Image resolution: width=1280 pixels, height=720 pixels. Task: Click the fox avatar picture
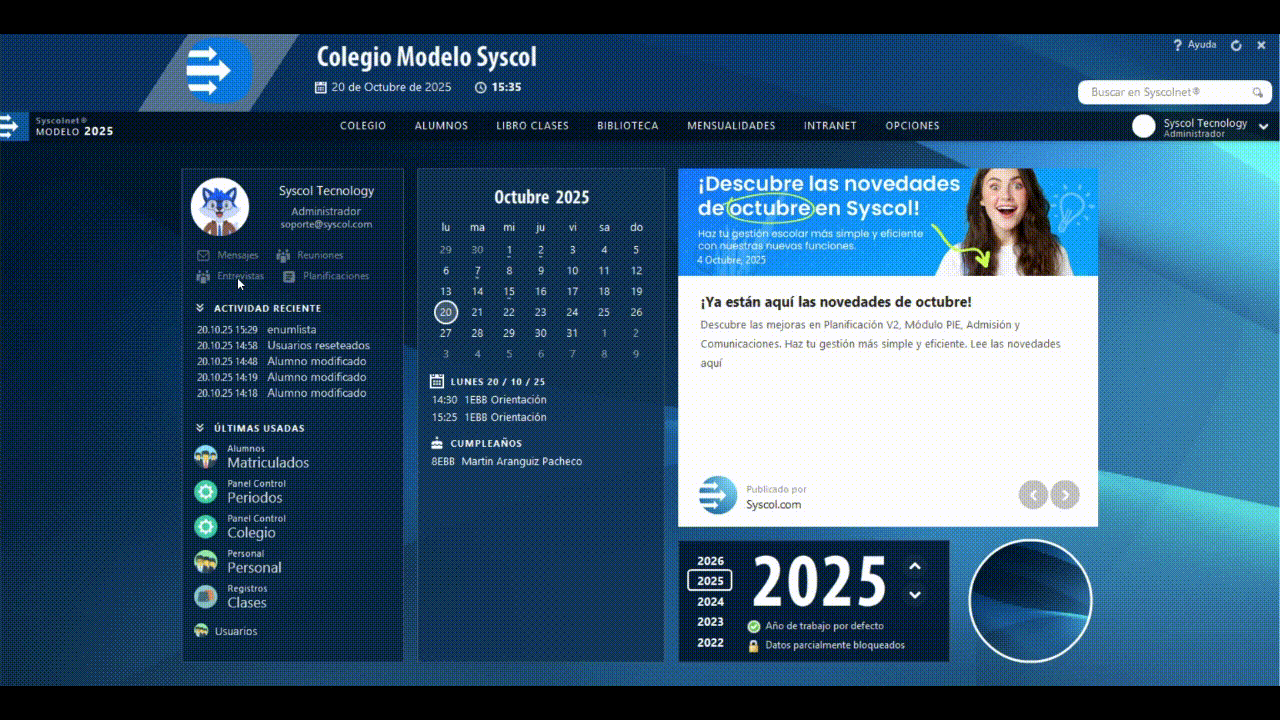(x=220, y=207)
